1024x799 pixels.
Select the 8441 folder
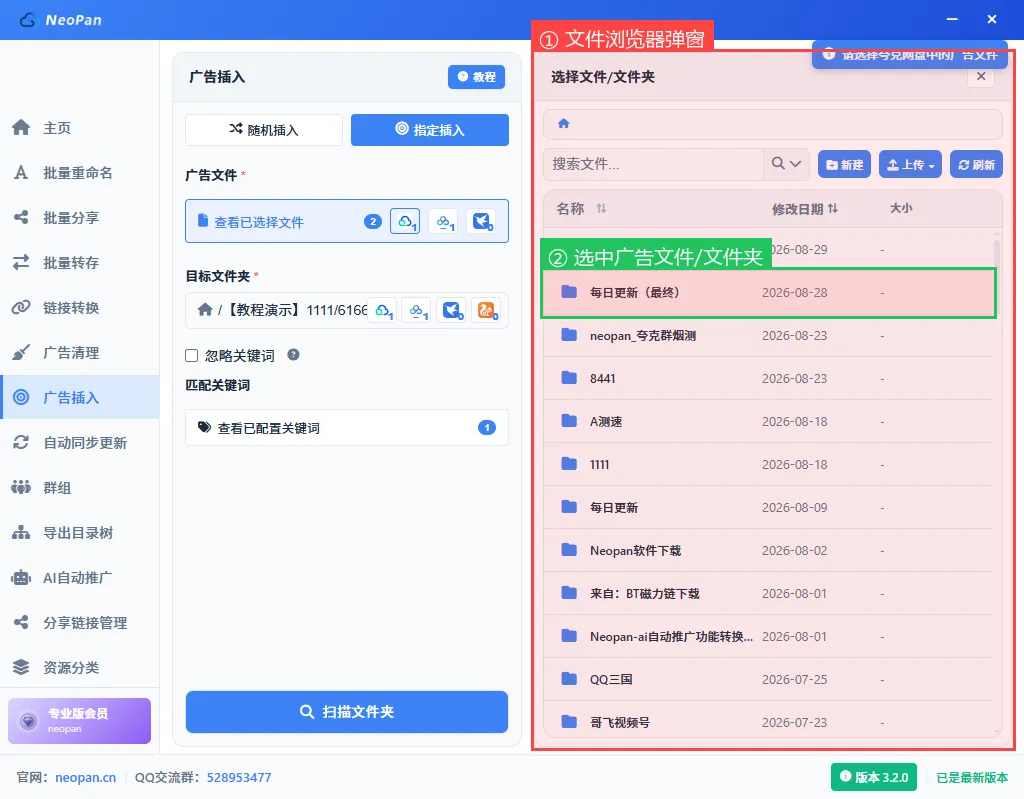tap(768, 378)
